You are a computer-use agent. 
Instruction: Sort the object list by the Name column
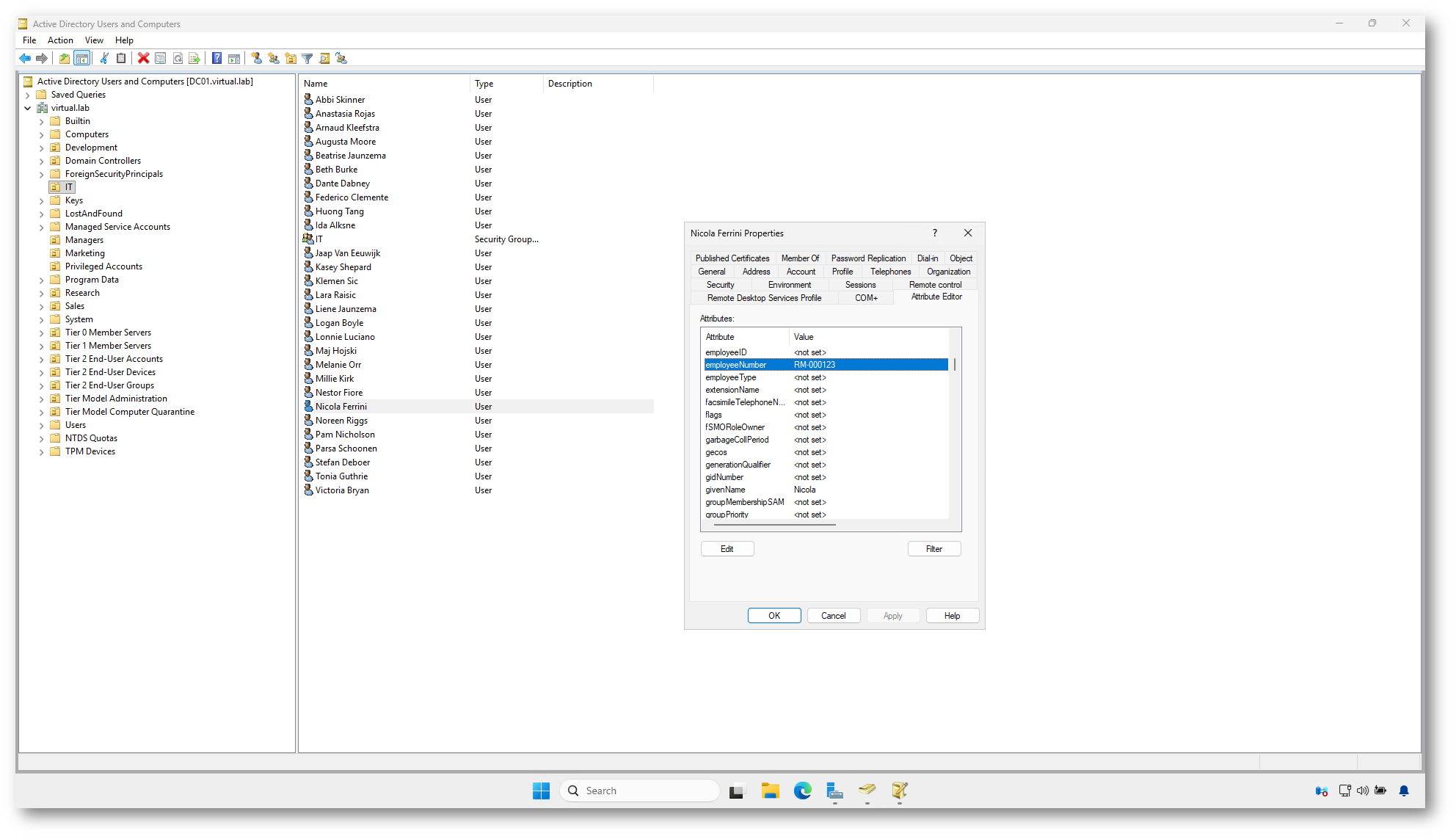click(385, 84)
